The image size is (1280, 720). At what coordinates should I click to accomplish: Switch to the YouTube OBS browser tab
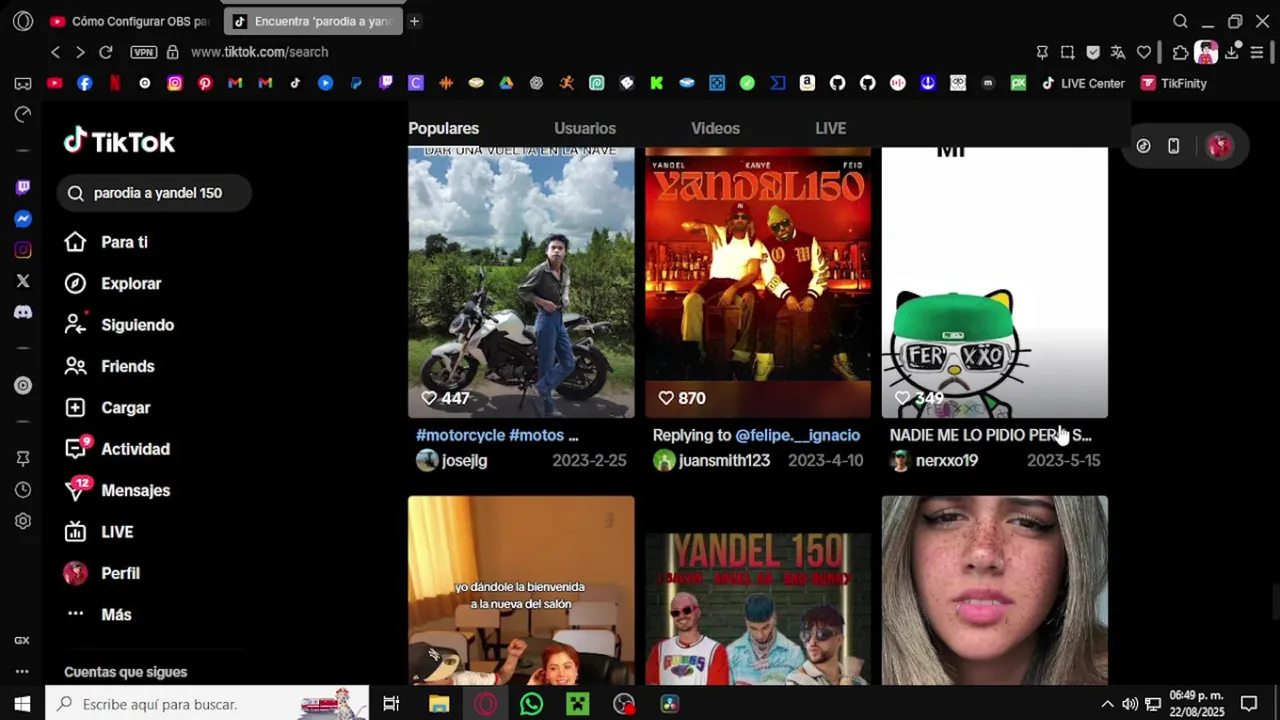pyautogui.click(x=130, y=21)
